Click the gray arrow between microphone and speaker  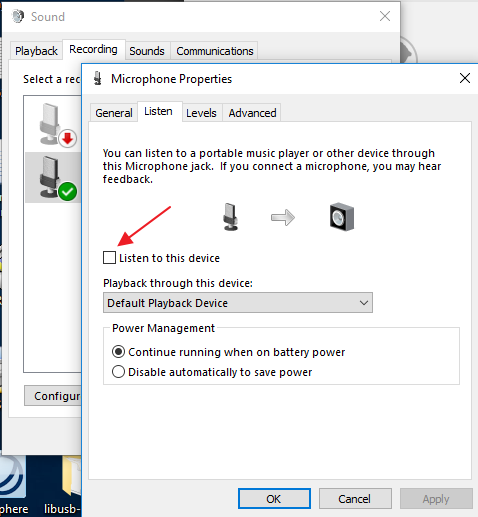pos(283,218)
